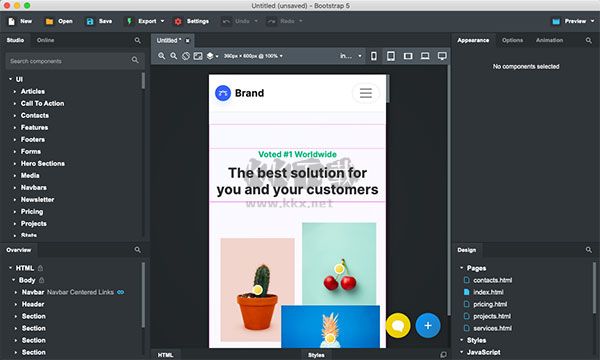Viewport: 600px width, 360px height.
Task: Click the reset zoom icon above the canvas
Action: click(x=186, y=56)
